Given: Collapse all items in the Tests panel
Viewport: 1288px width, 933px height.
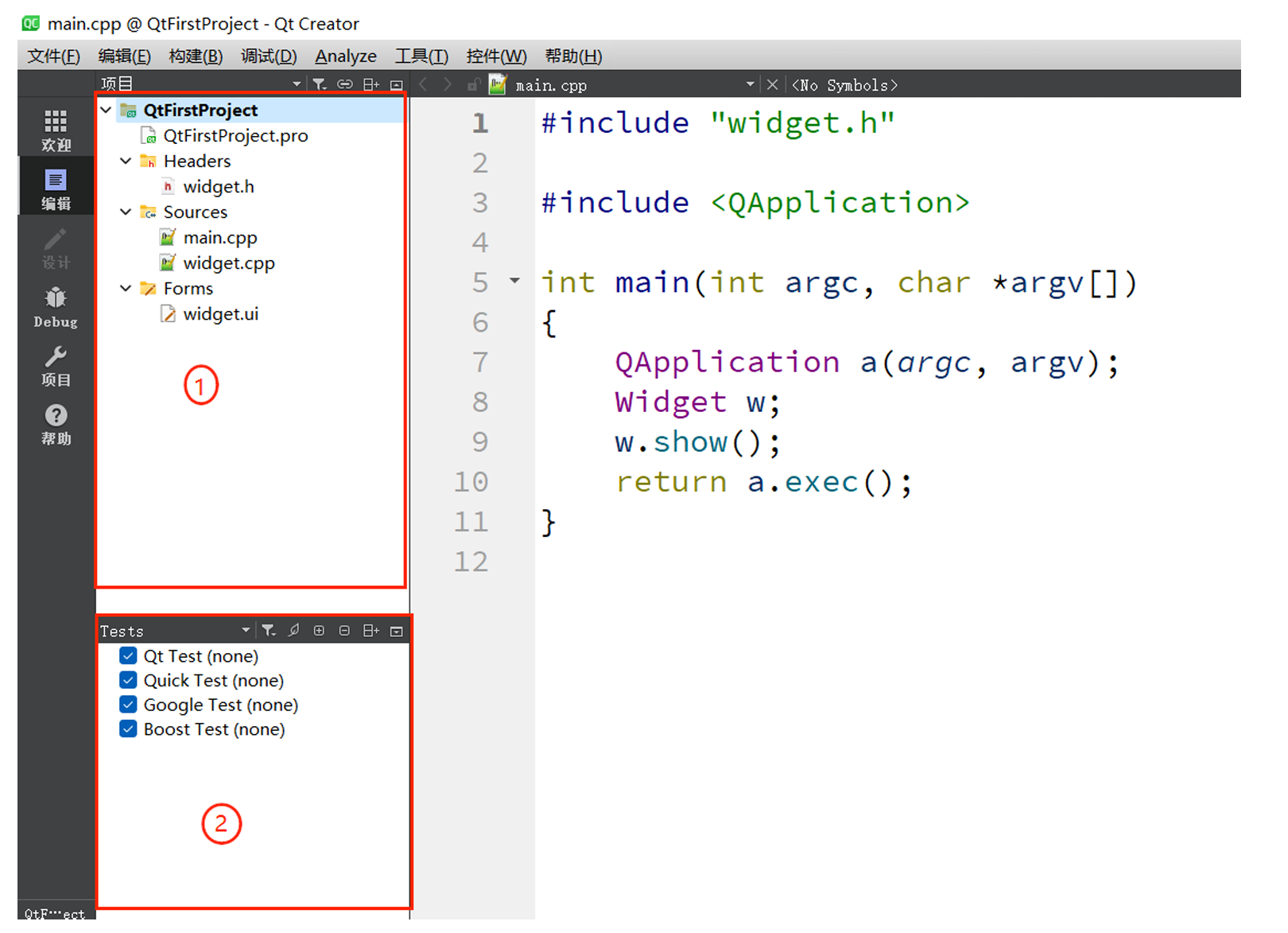Looking at the screenshot, I should pyautogui.click(x=344, y=631).
